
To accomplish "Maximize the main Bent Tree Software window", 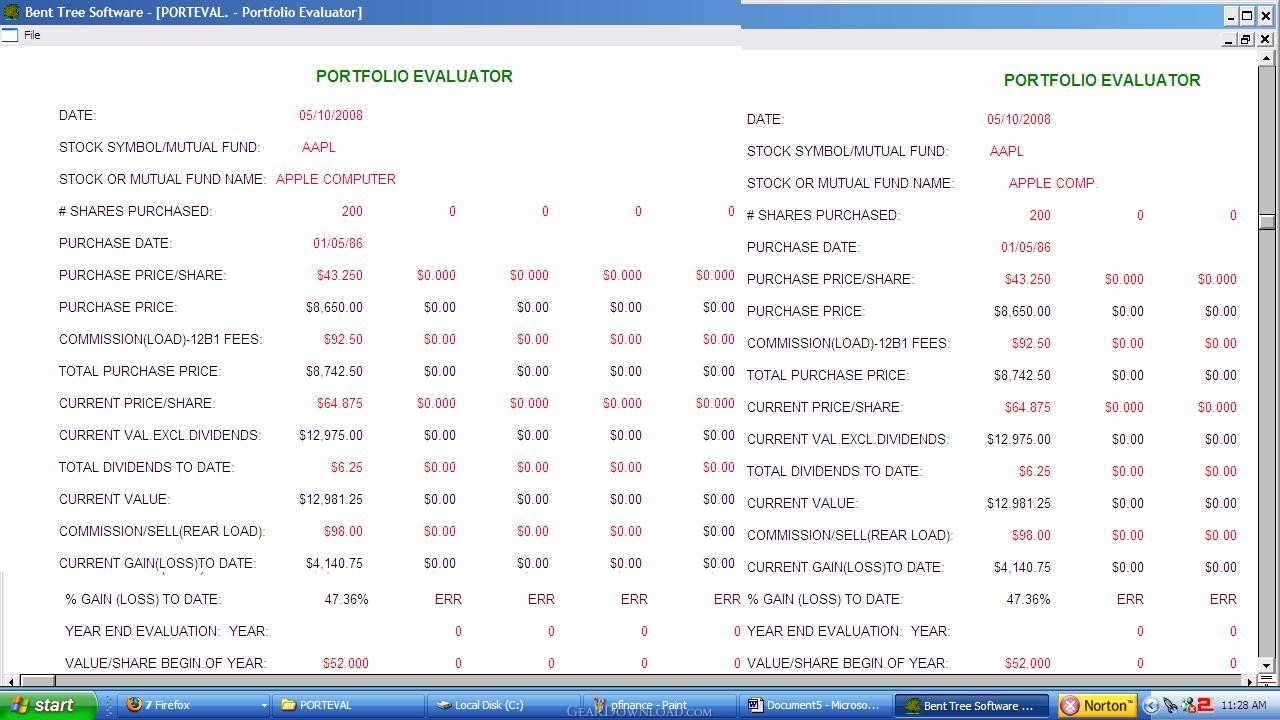I will (x=1247, y=15).
